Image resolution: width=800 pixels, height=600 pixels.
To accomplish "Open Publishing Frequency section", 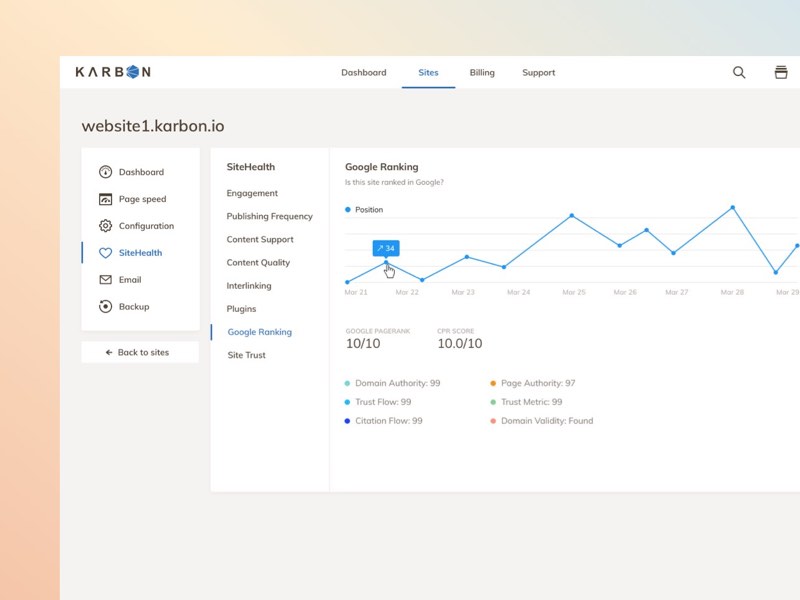I will 269,216.
